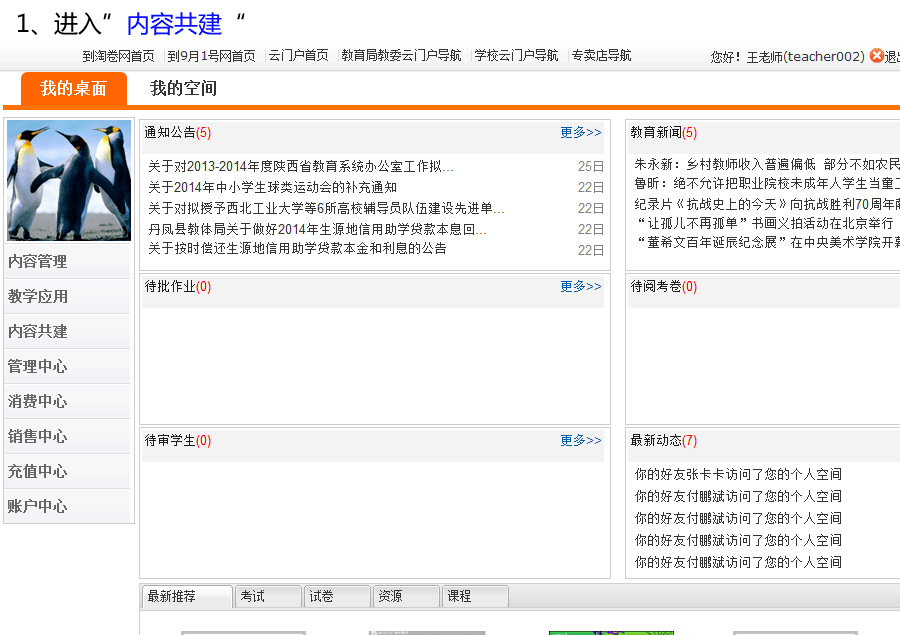Viewport: 900px width, 635px height.
Task: Click the penguin profile picture
Action: tap(69, 181)
